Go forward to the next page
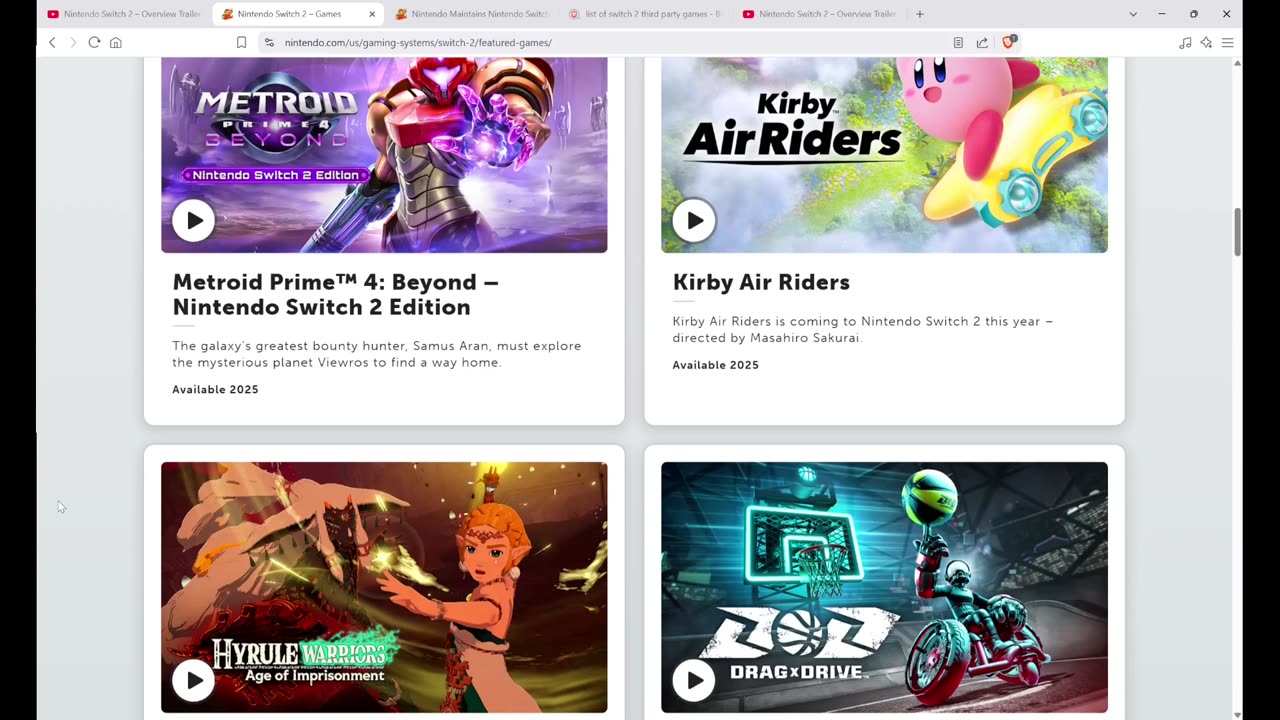Image resolution: width=1280 pixels, height=720 pixels. (72, 42)
